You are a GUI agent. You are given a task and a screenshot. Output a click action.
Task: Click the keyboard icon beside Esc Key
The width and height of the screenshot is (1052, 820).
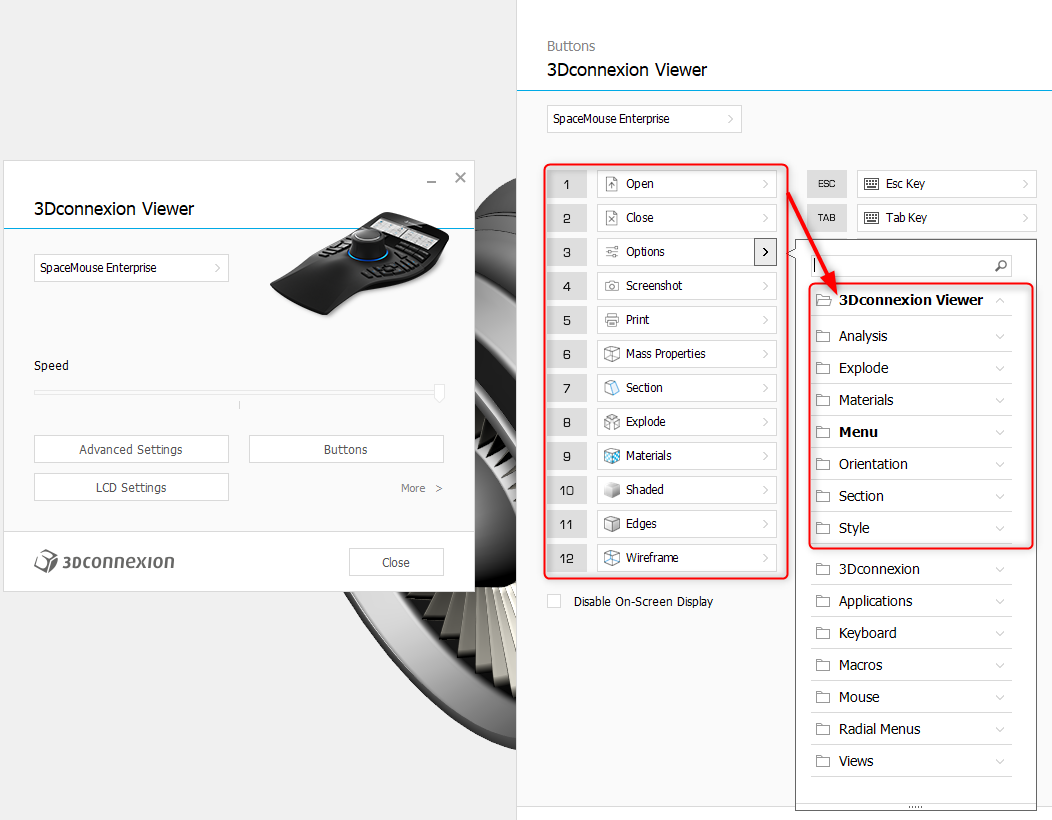[x=871, y=184]
